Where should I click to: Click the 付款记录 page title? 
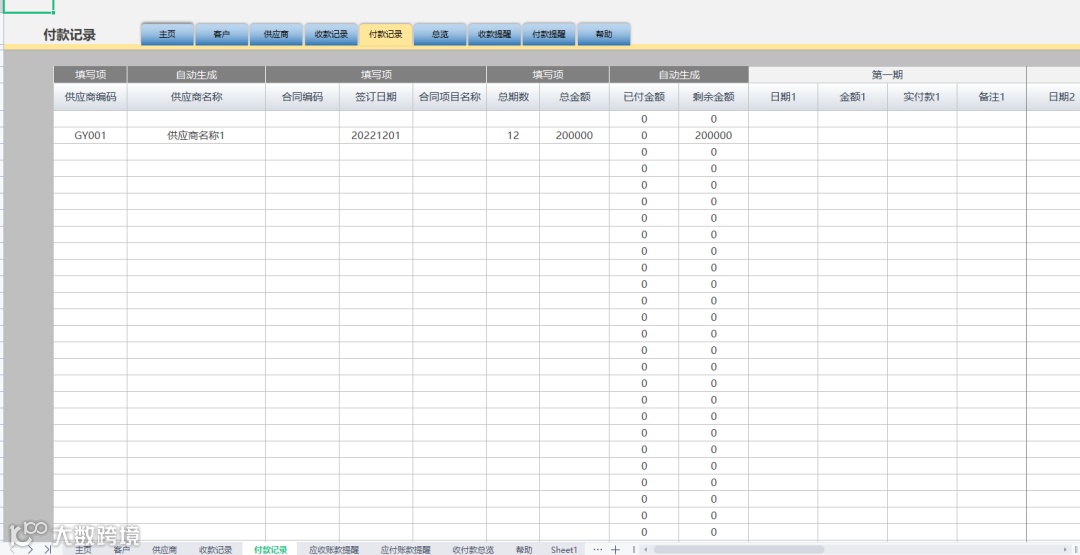click(70, 35)
